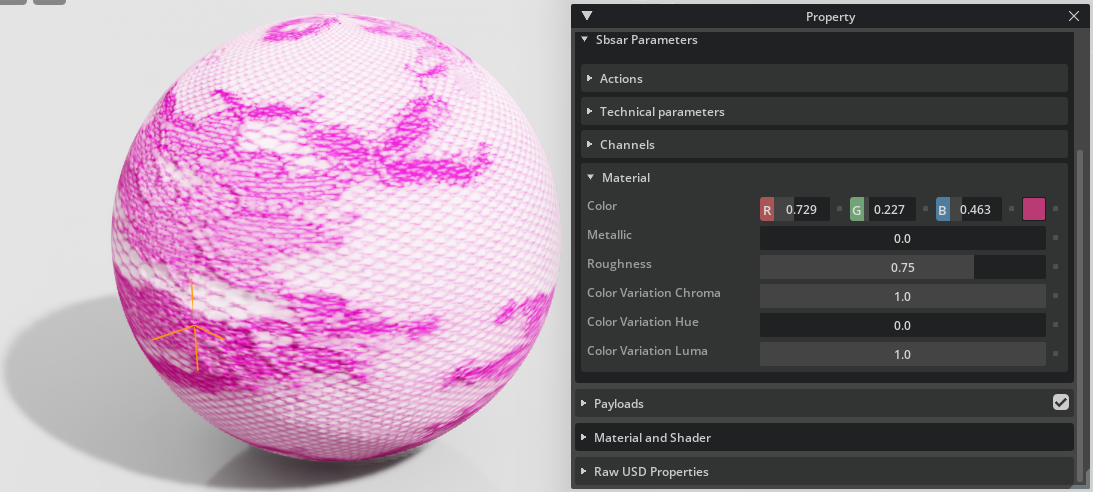Open the pink Color swatch picker
Screen dimensions: 1093x492
[x=1034, y=209]
